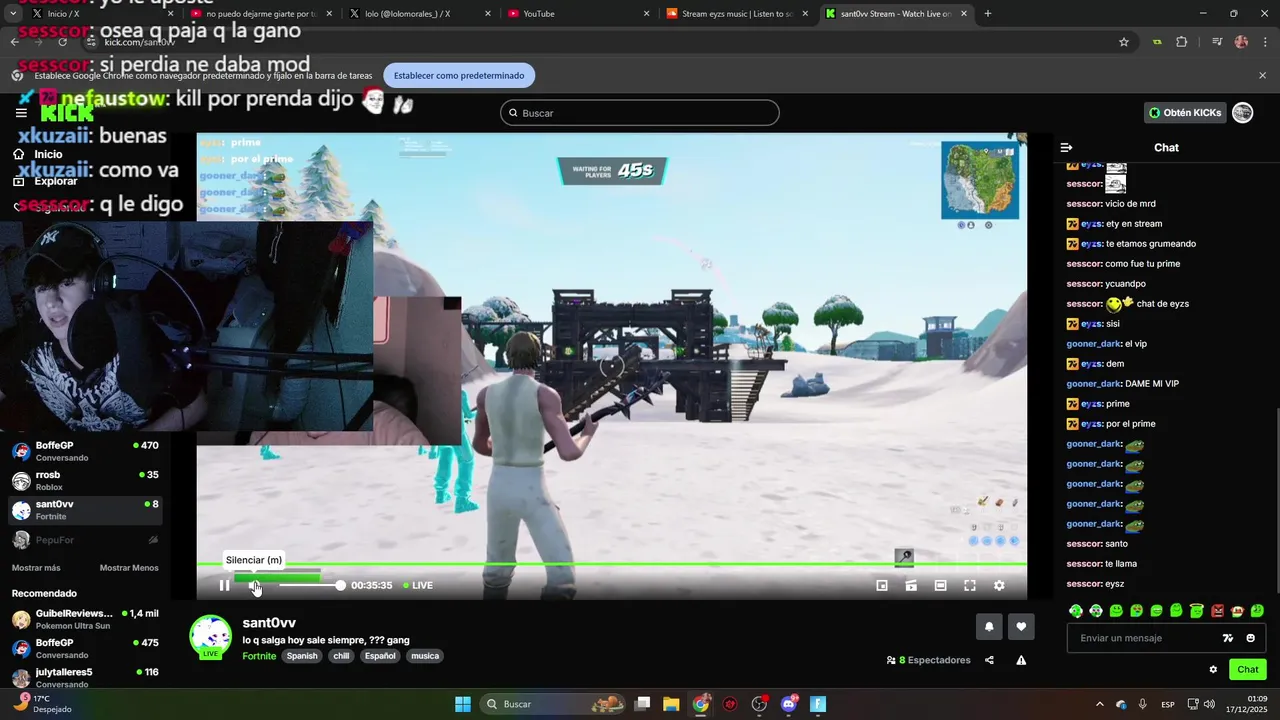Jump to LIVE in the player
The image size is (1280, 720).
coord(418,586)
